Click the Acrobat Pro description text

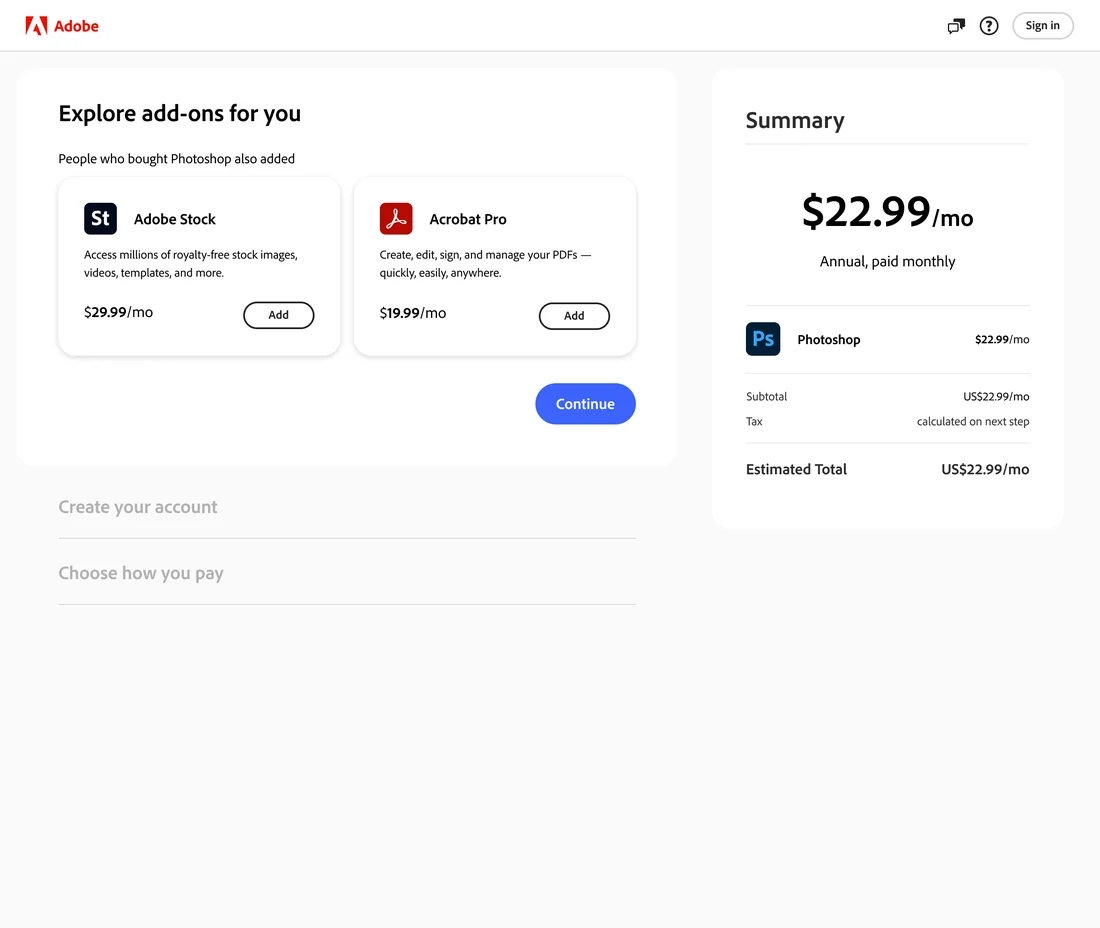point(485,264)
